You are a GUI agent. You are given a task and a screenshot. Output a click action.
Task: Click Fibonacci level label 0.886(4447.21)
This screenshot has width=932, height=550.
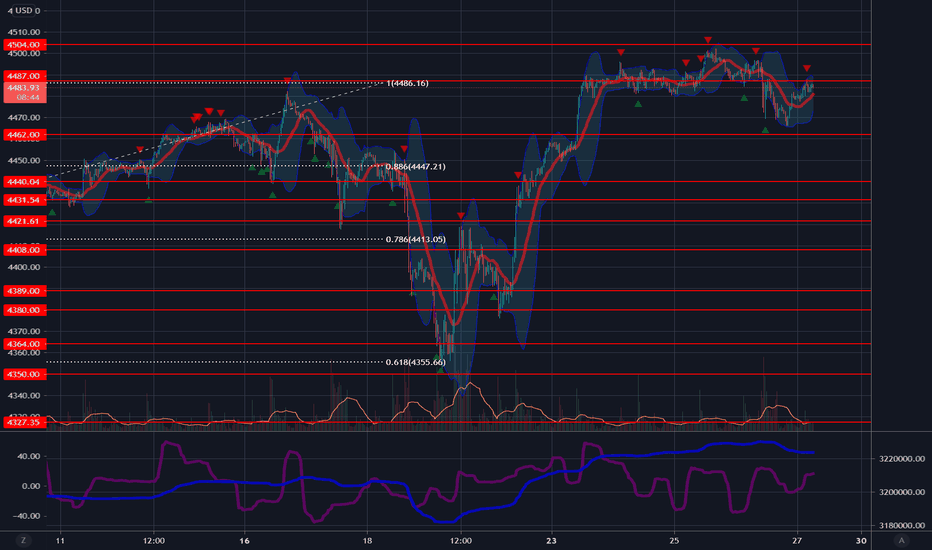415,166
